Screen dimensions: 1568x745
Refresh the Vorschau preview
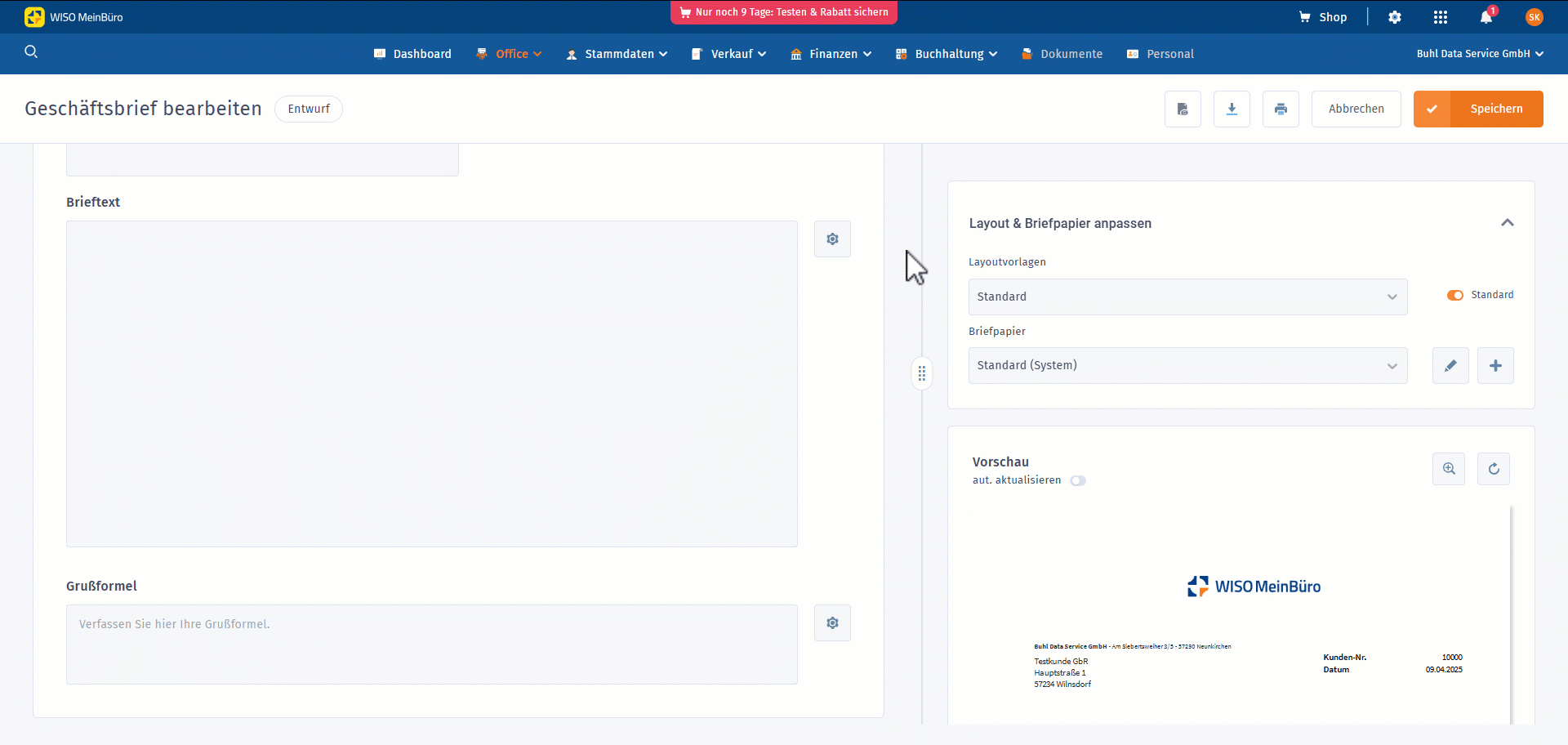coord(1494,469)
